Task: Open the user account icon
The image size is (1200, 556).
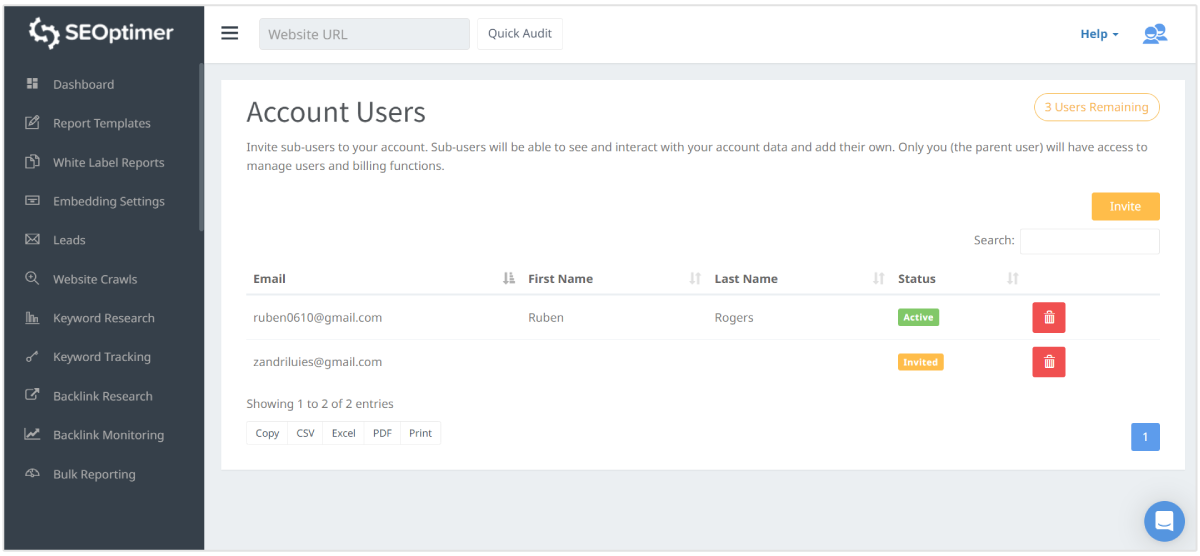Action: point(1154,34)
